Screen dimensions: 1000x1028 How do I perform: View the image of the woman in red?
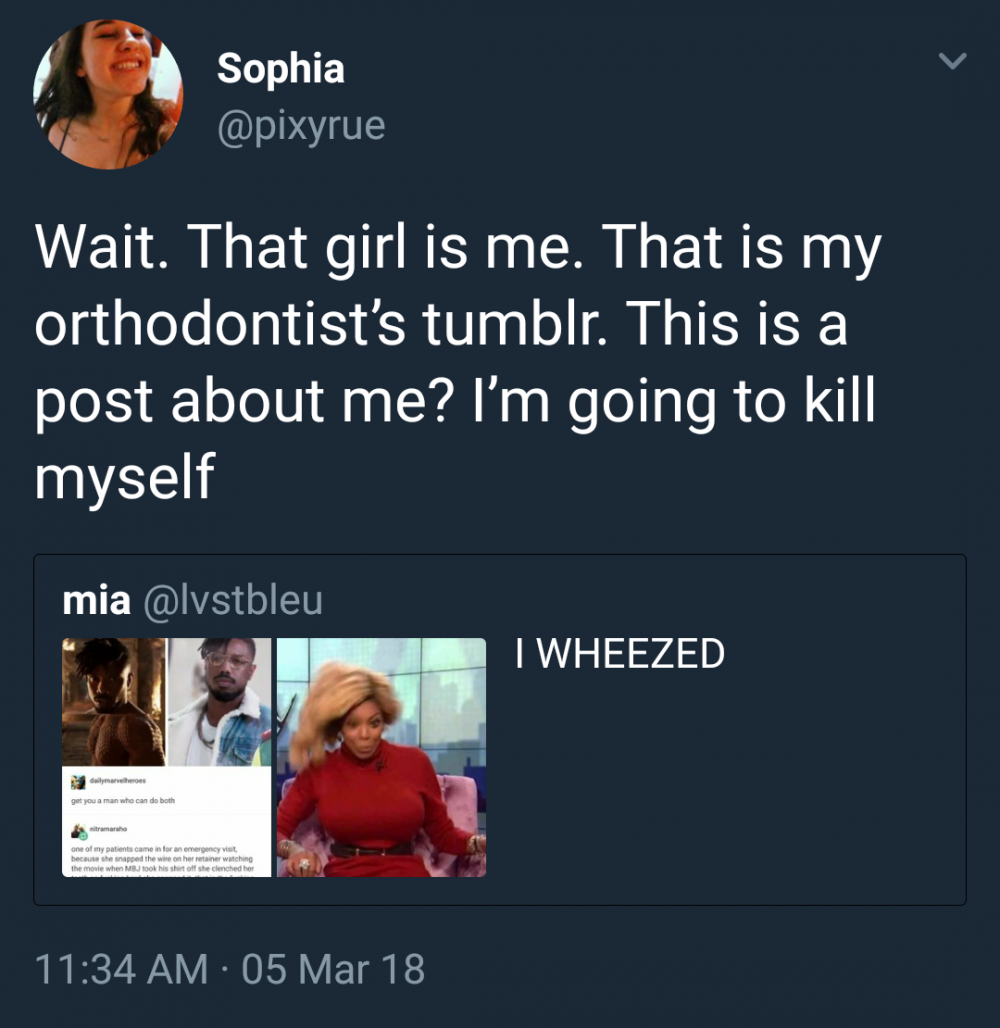tap(381, 757)
